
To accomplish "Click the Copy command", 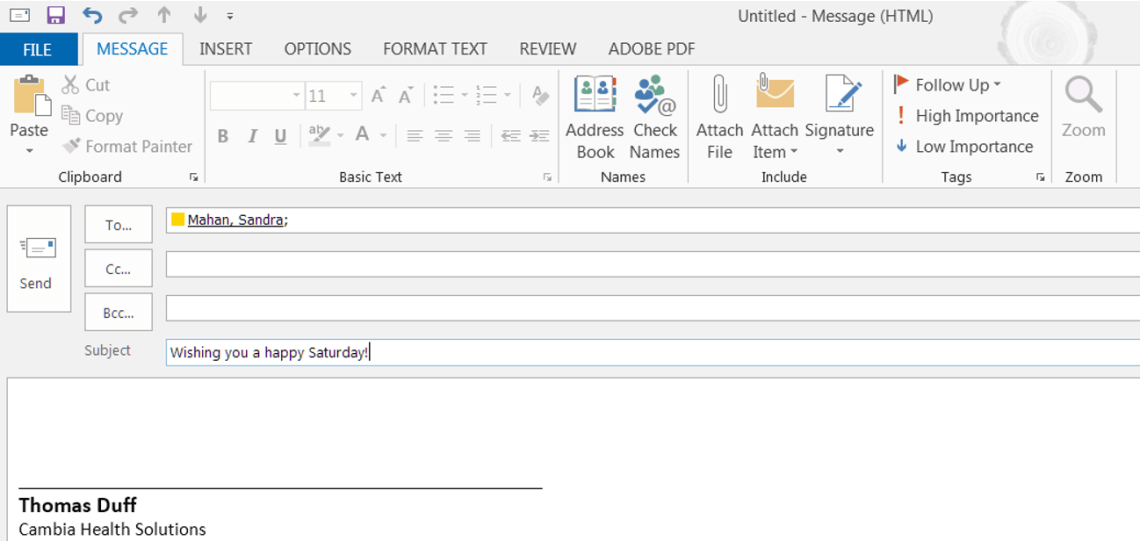I will coord(92,116).
